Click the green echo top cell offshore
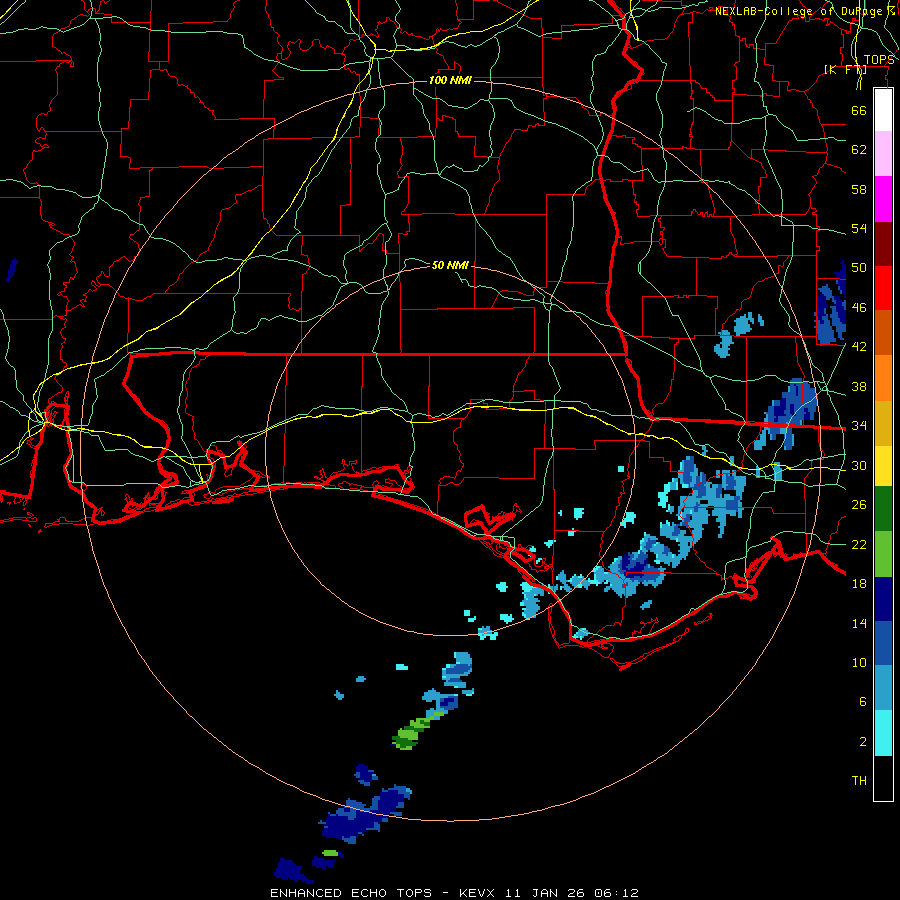The image size is (900, 900). tap(407, 737)
